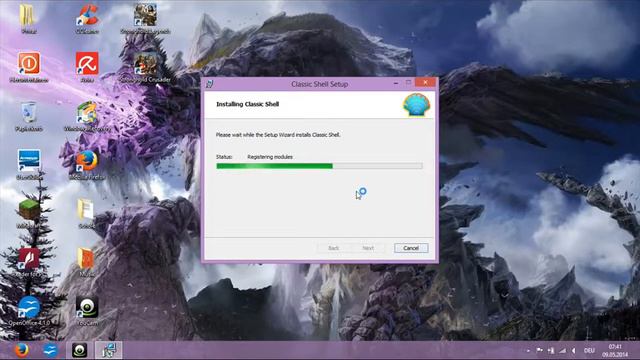The height and width of the screenshot is (360, 640).
Task: Cancel the Classic Shell installation
Action: pos(411,248)
